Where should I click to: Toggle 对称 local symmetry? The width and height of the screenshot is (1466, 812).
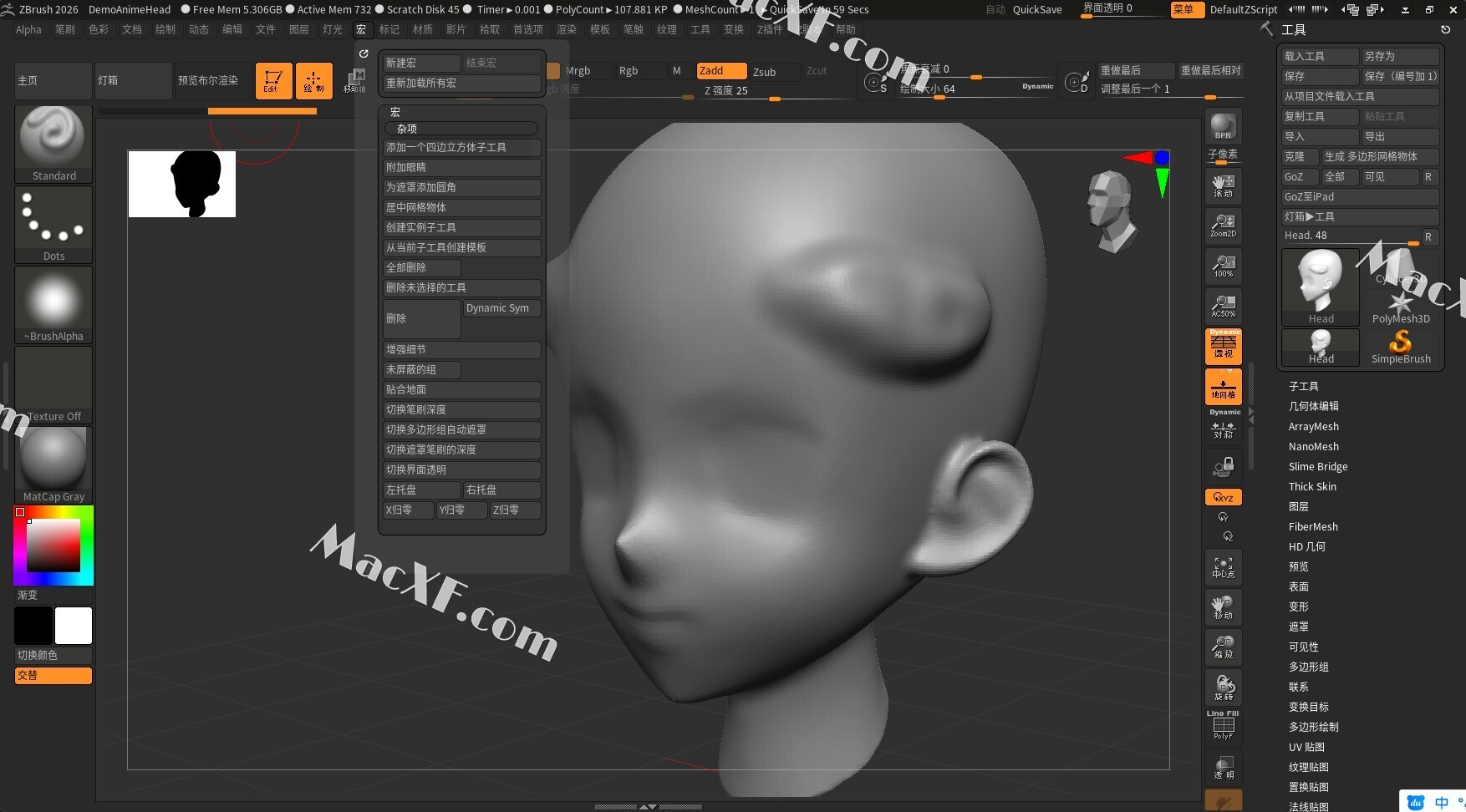tap(1223, 426)
